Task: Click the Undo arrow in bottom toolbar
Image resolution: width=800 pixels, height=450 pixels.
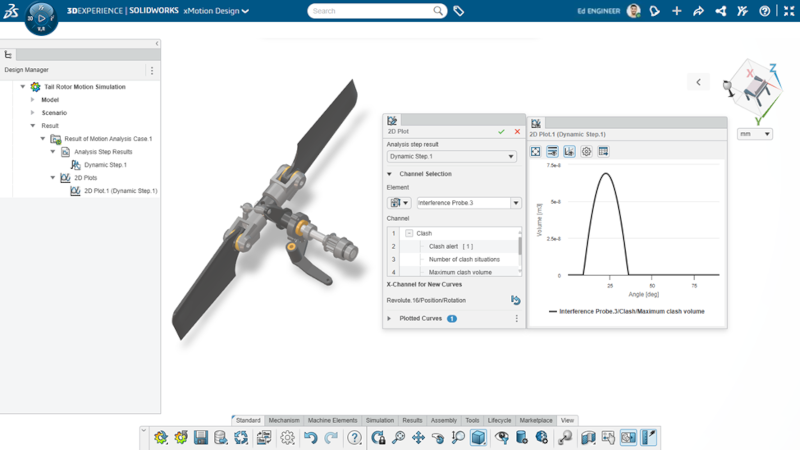Action: point(310,438)
